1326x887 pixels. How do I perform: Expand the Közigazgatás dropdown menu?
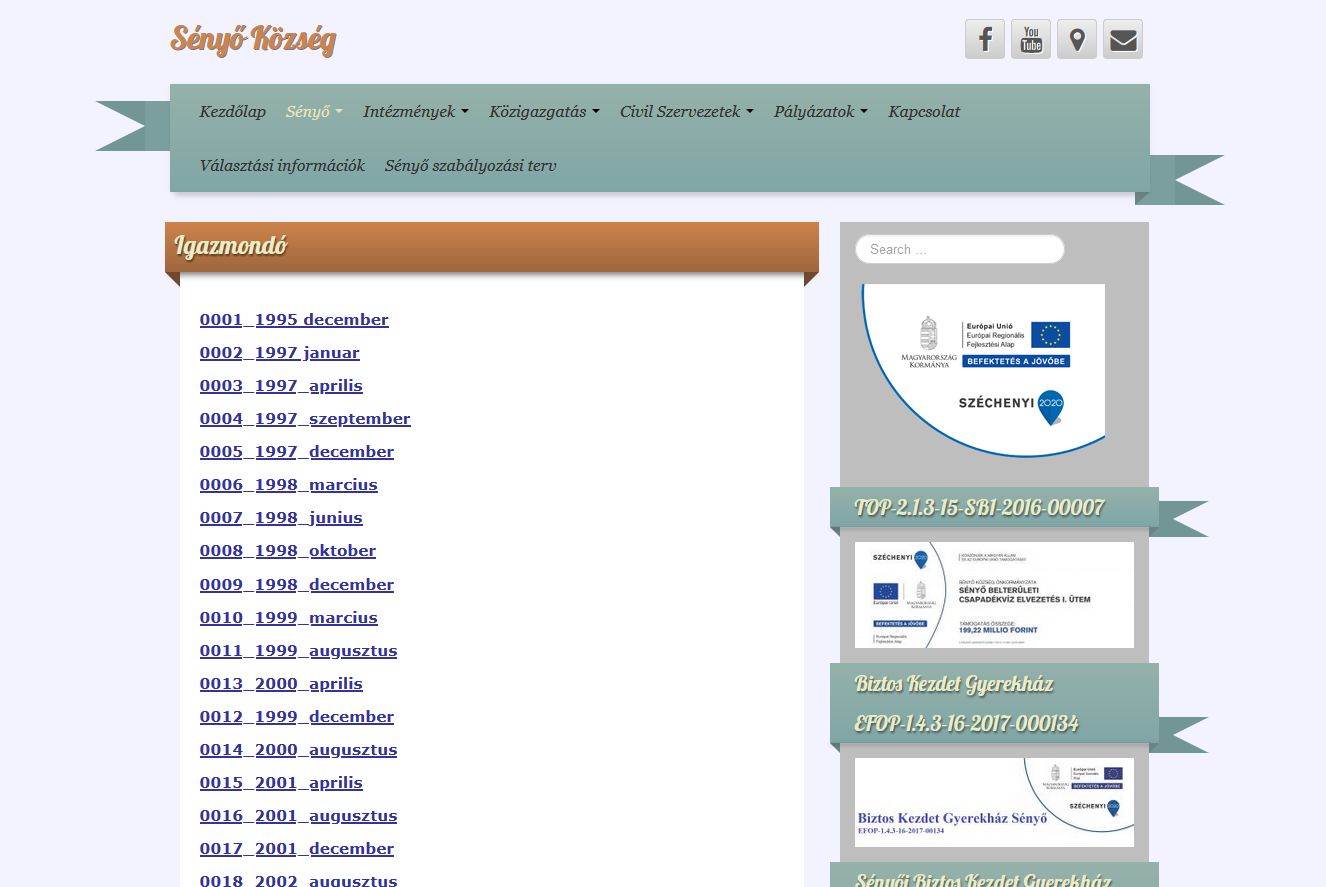[544, 111]
